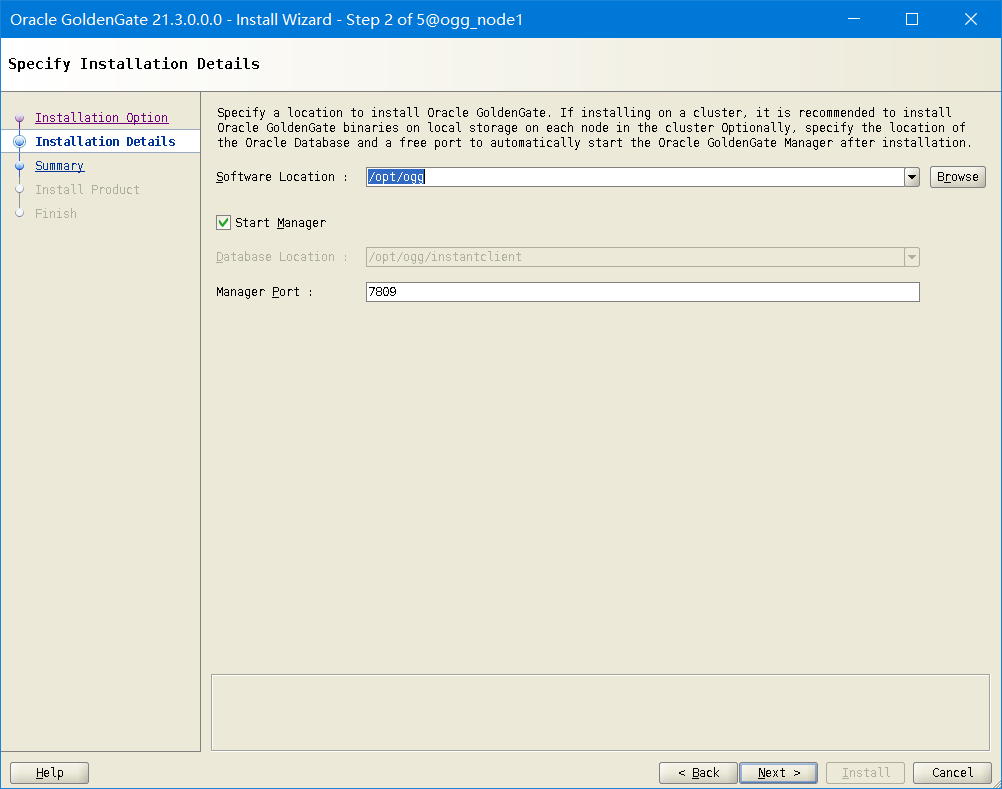The image size is (1002, 789).
Task: Browse for the software location
Action: point(957,177)
